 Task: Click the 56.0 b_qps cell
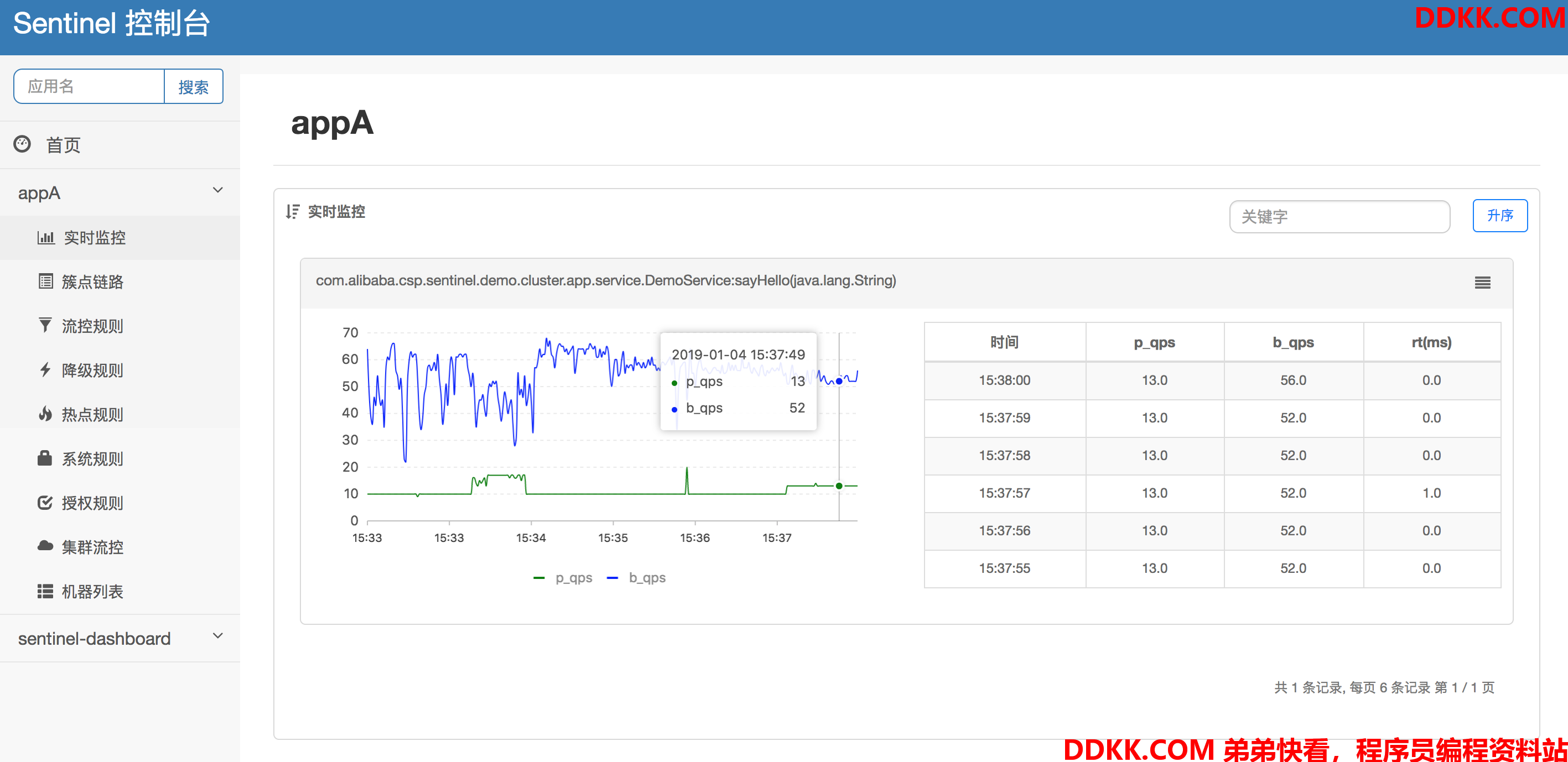[x=1294, y=380]
